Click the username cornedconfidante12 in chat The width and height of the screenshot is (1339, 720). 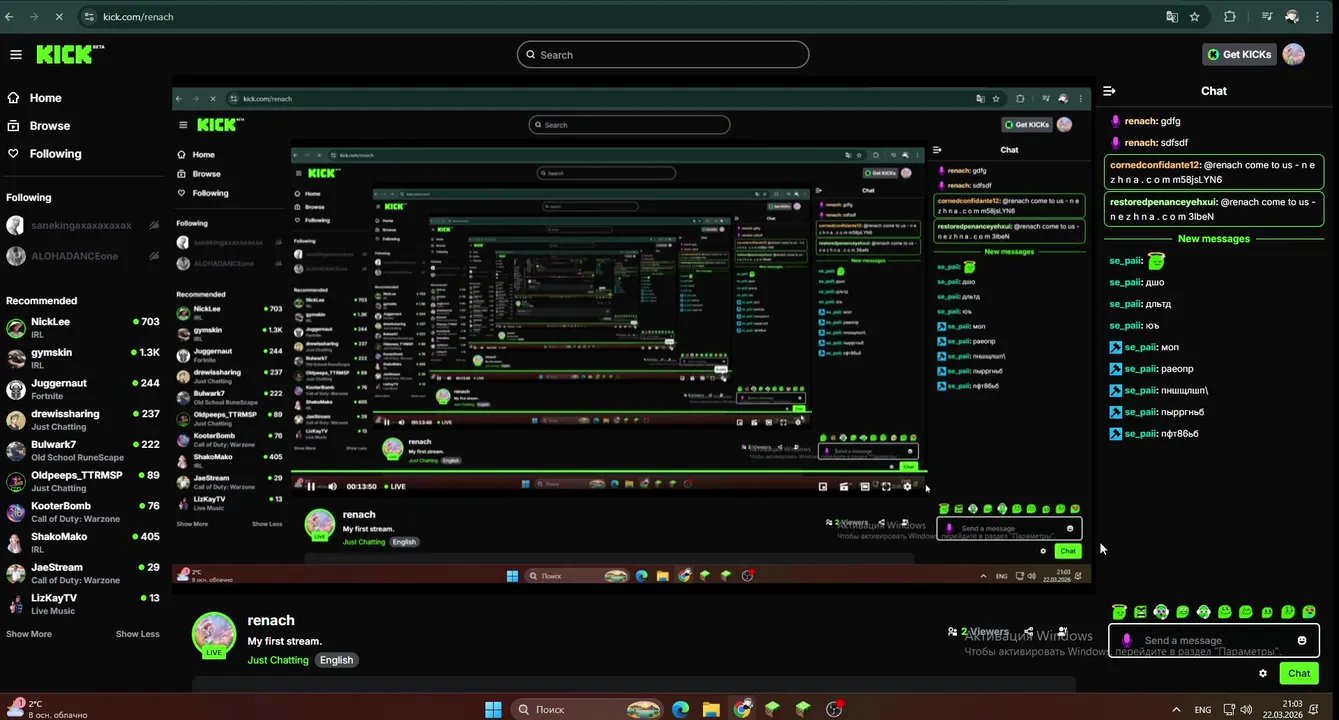[x=1154, y=164]
